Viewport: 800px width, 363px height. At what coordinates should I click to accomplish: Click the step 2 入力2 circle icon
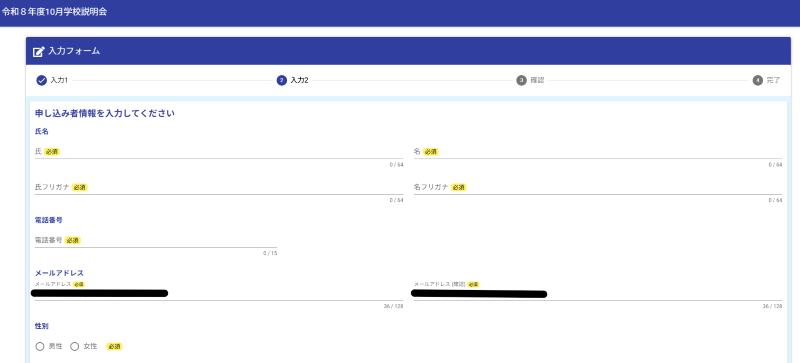tap(282, 80)
